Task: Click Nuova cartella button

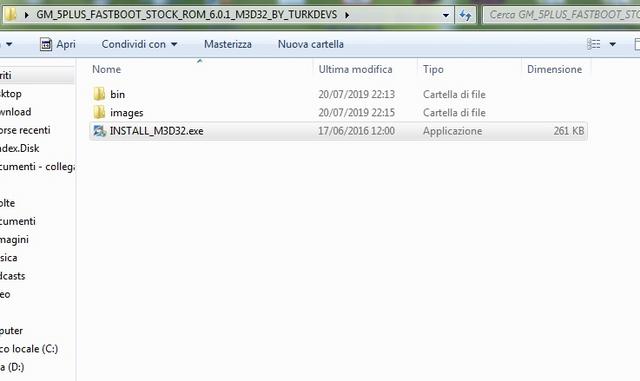Action: pyautogui.click(x=311, y=44)
